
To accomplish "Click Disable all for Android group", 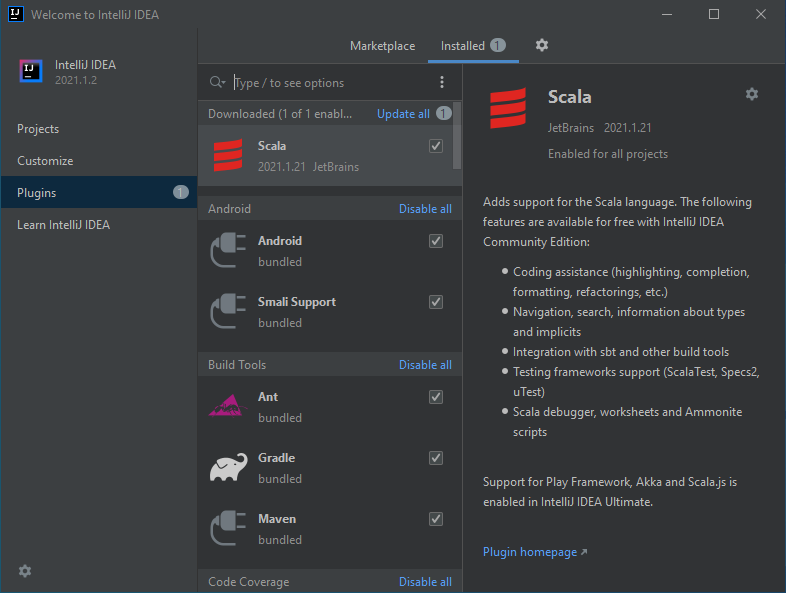I will click(x=425, y=209).
